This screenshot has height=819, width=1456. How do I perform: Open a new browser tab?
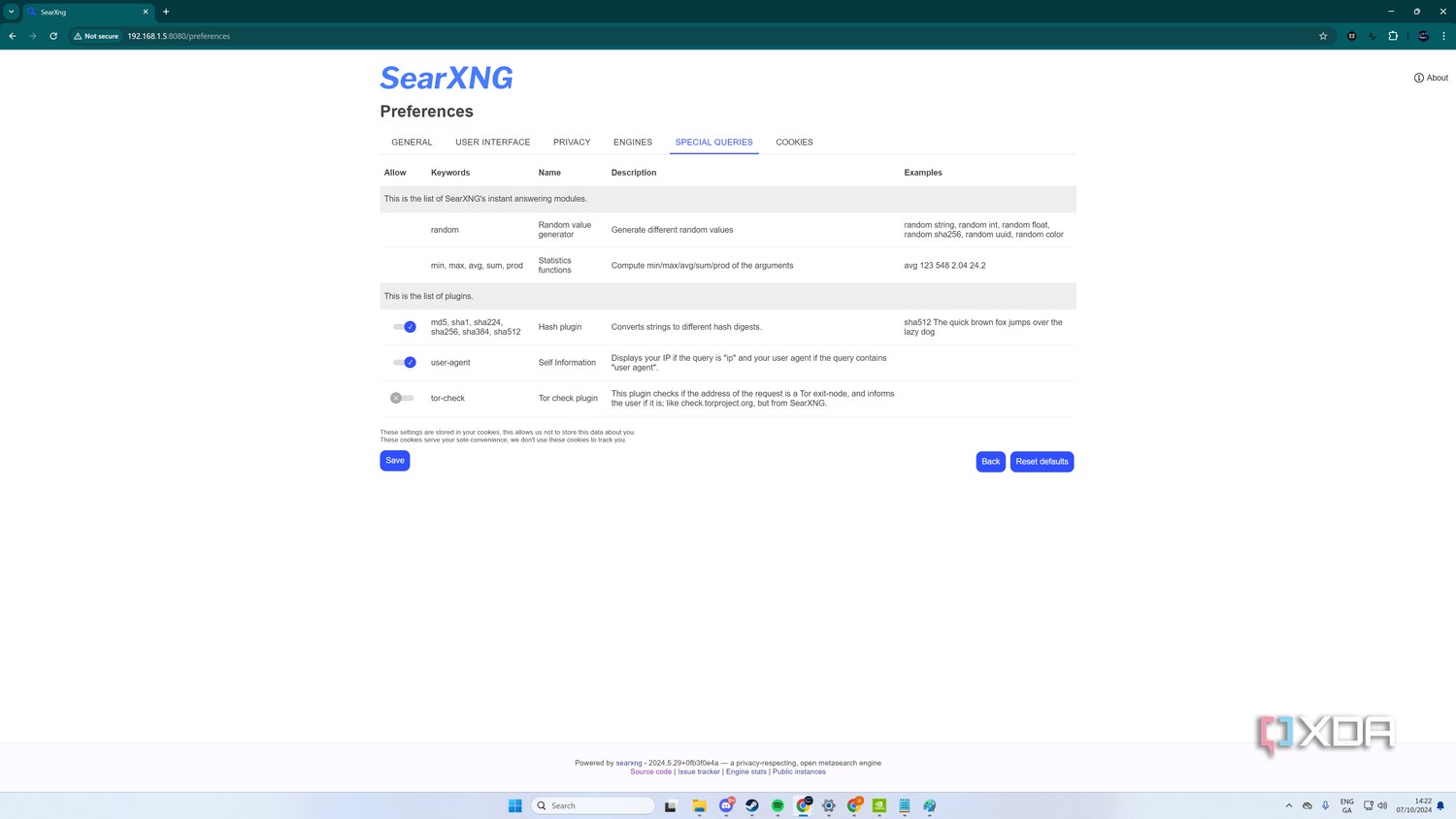pos(166,12)
